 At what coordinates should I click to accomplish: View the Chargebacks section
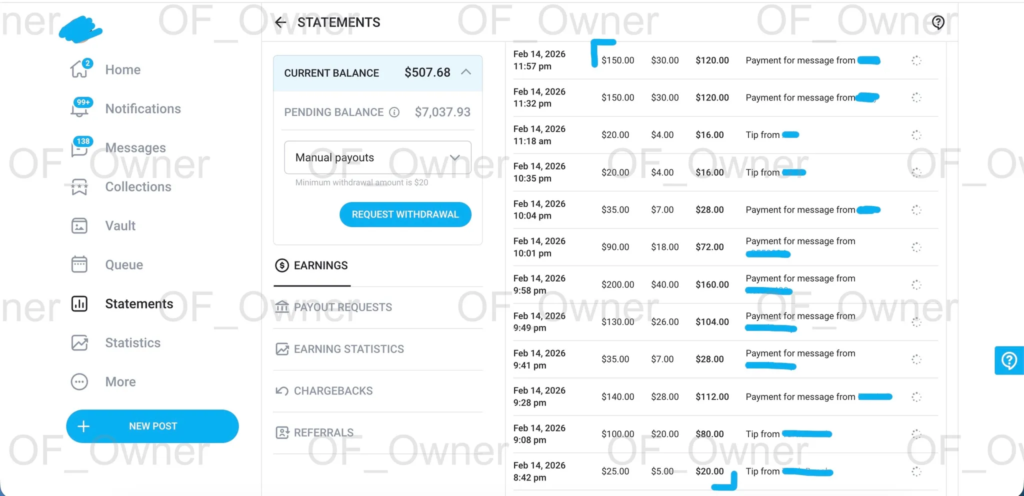[324, 391]
